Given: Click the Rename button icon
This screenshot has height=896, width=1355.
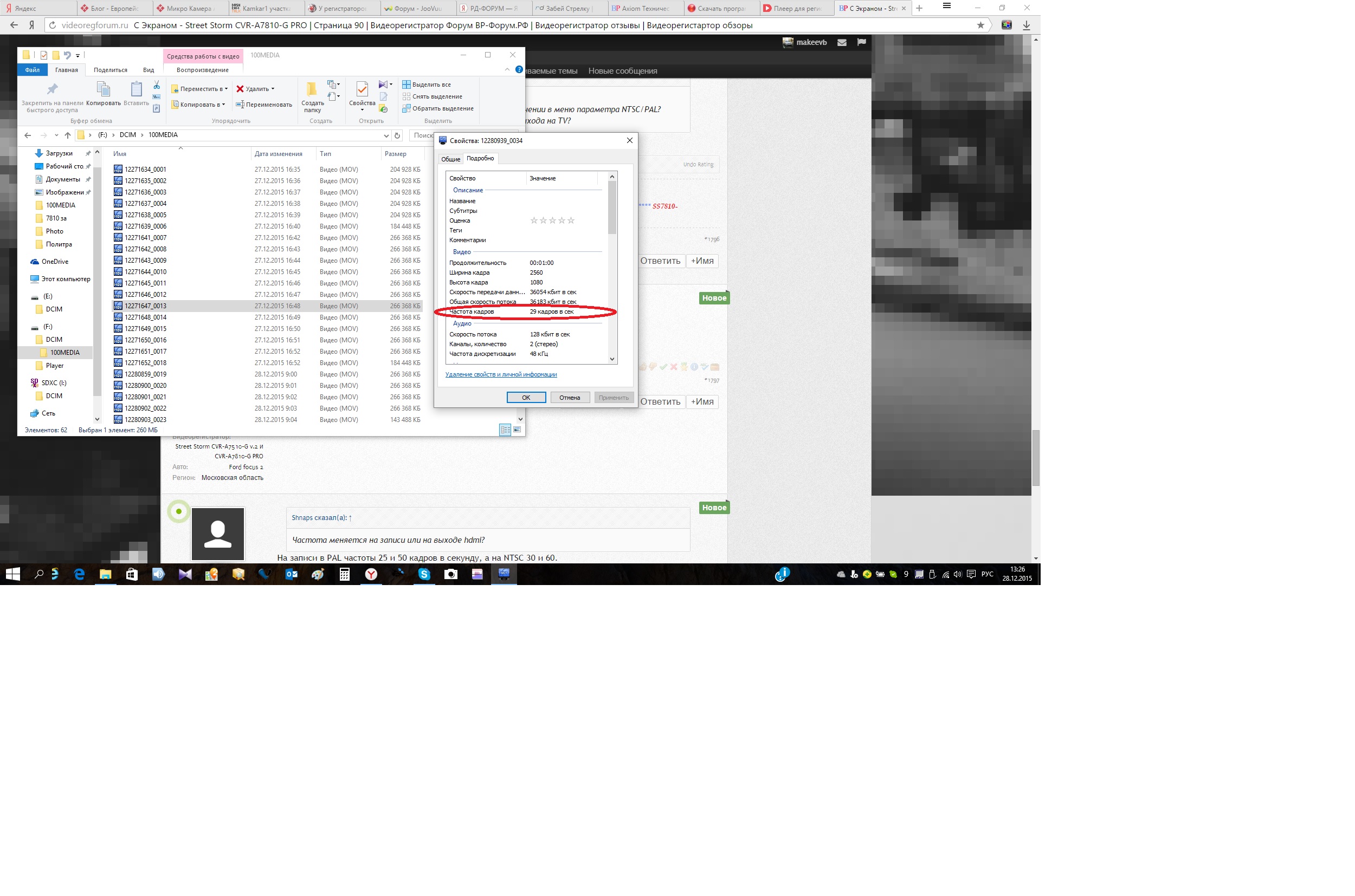Looking at the screenshot, I should (x=240, y=105).
